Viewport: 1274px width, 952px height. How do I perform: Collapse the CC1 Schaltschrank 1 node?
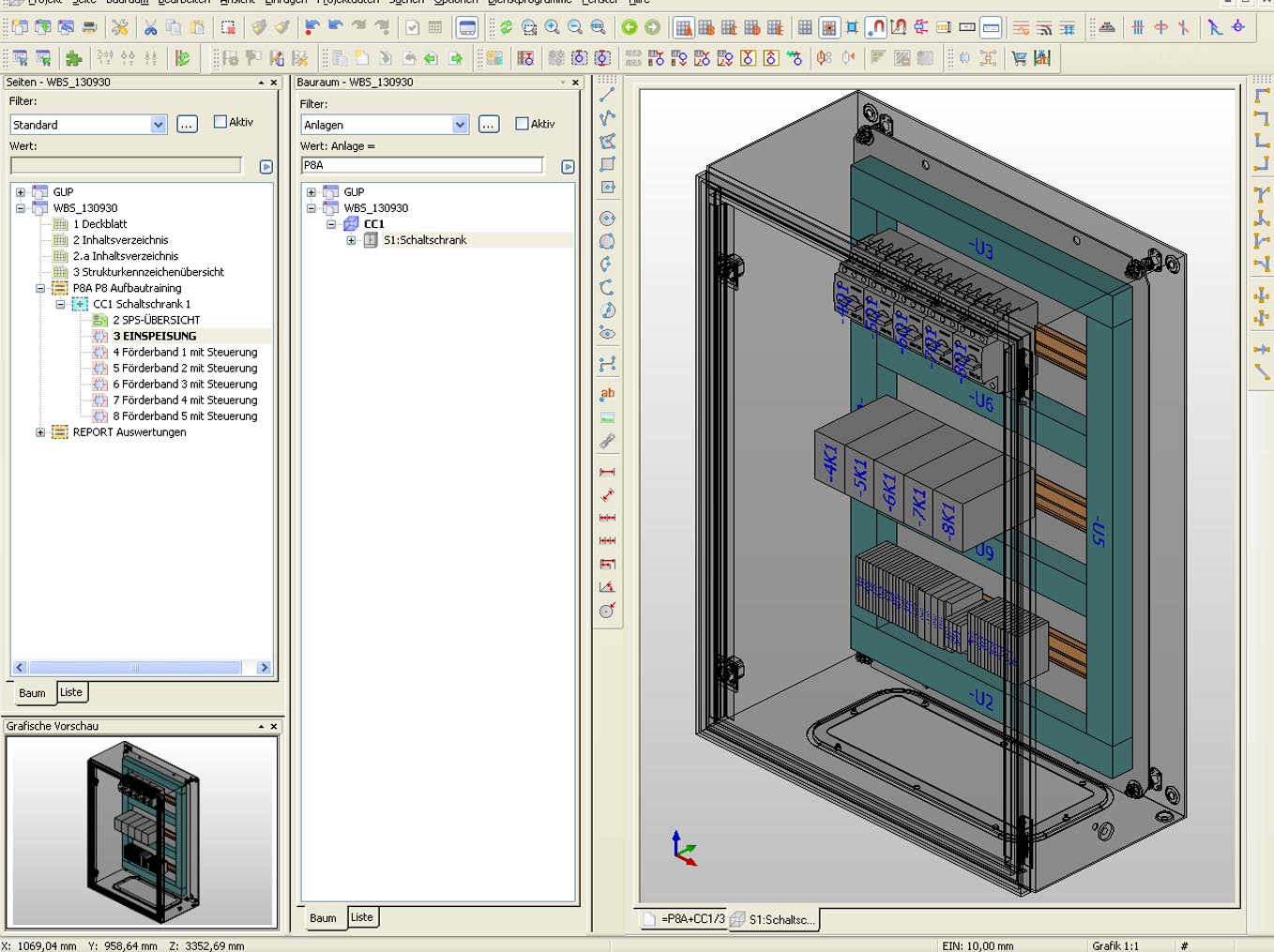pyautogui.click(x=60, y=304)
